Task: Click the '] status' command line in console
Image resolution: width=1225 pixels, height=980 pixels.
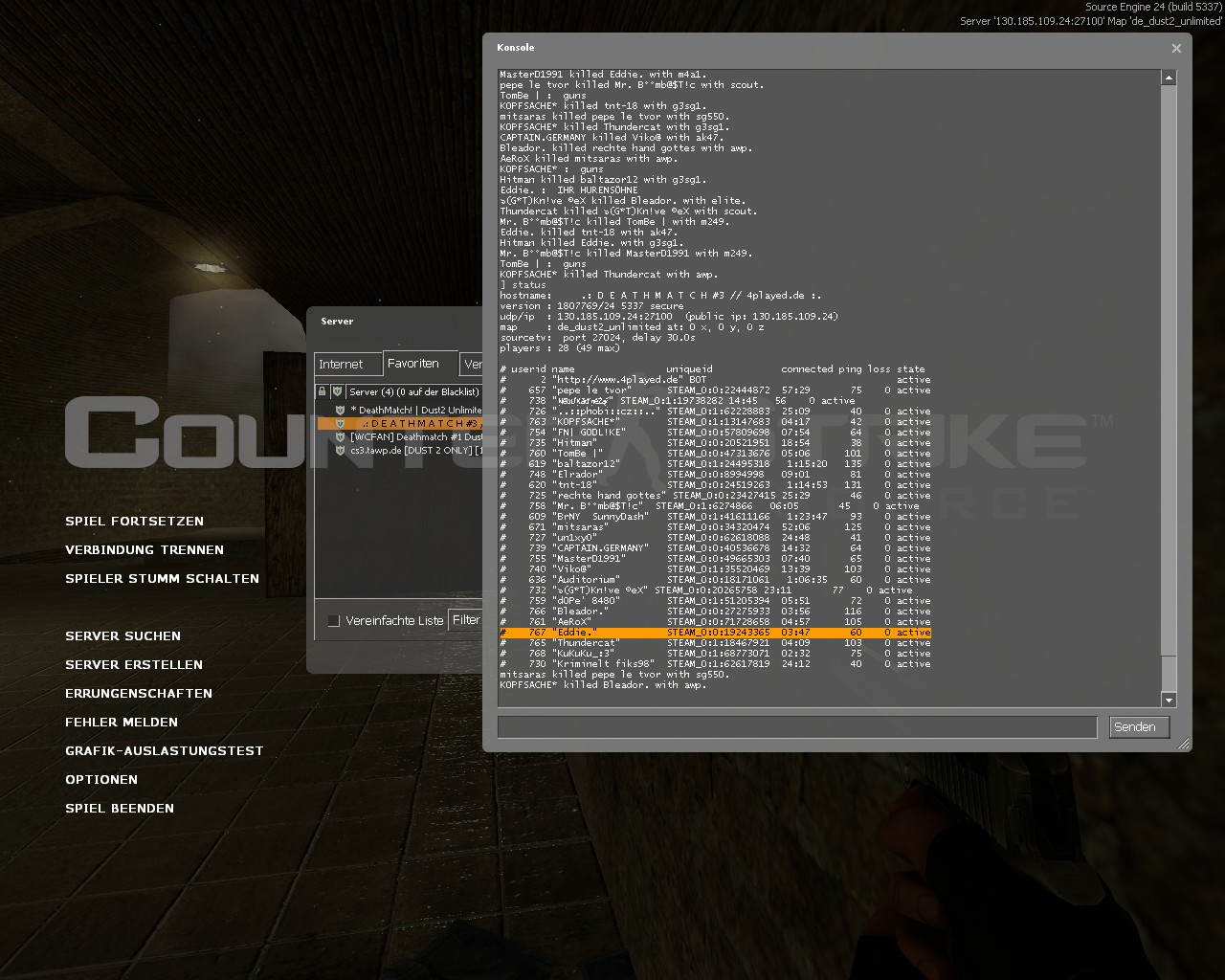Action: 523,285
